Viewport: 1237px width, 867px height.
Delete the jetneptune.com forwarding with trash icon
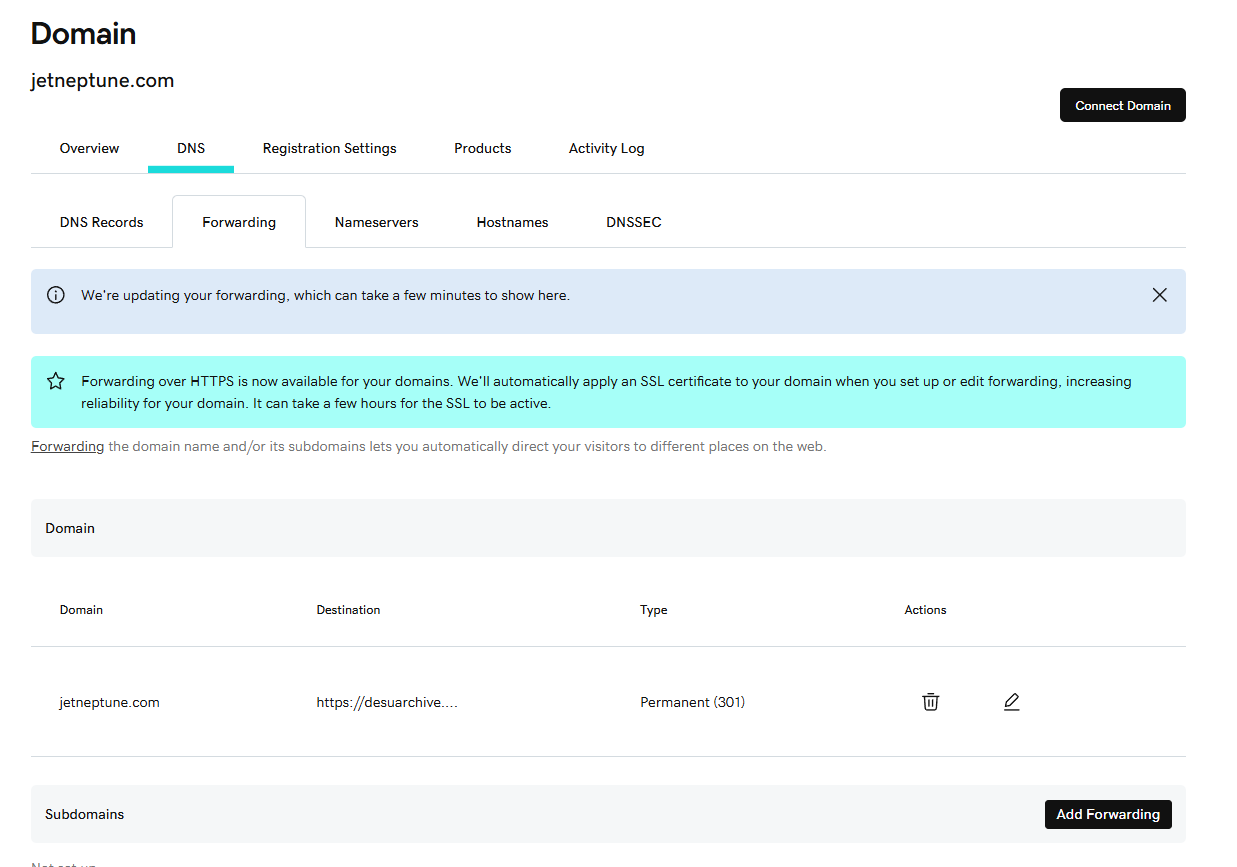click(930, 702)
